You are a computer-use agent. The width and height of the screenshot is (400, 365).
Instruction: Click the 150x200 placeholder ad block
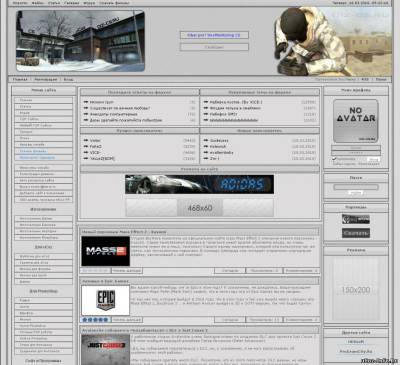[356, 290]
